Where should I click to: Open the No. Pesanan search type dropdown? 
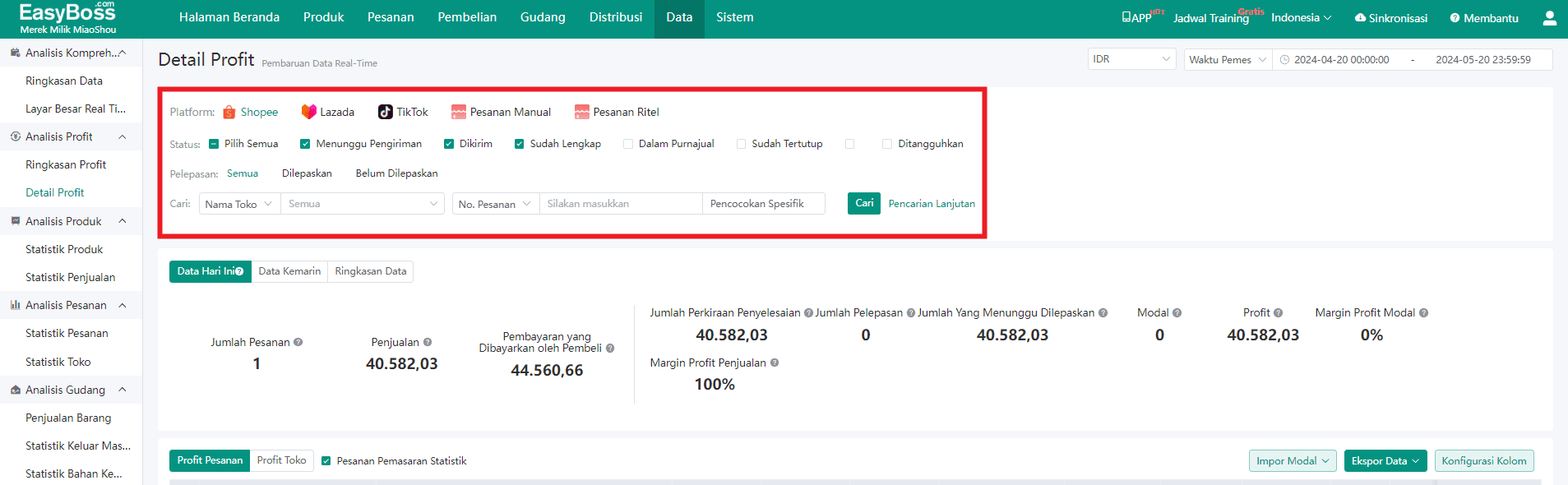coord(496,204)
